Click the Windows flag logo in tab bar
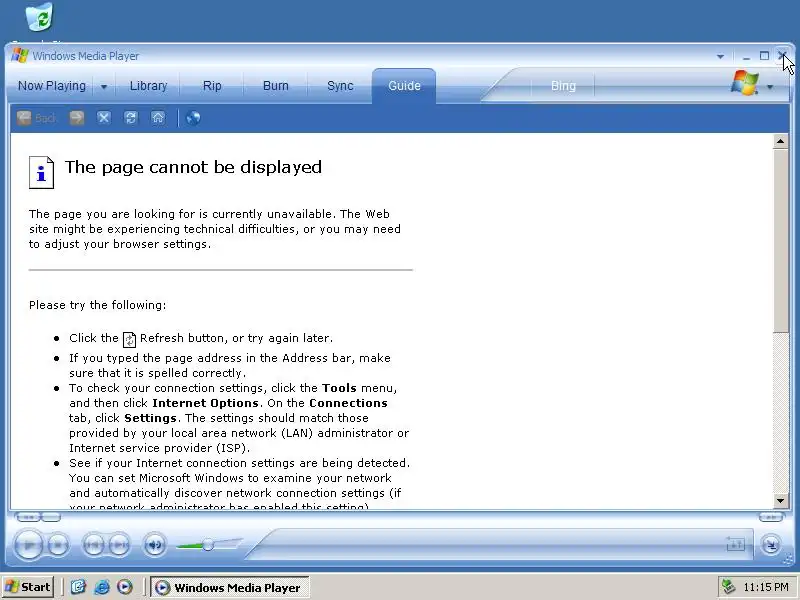Viewport: 800px width, 600px height. tap(745, 83)
